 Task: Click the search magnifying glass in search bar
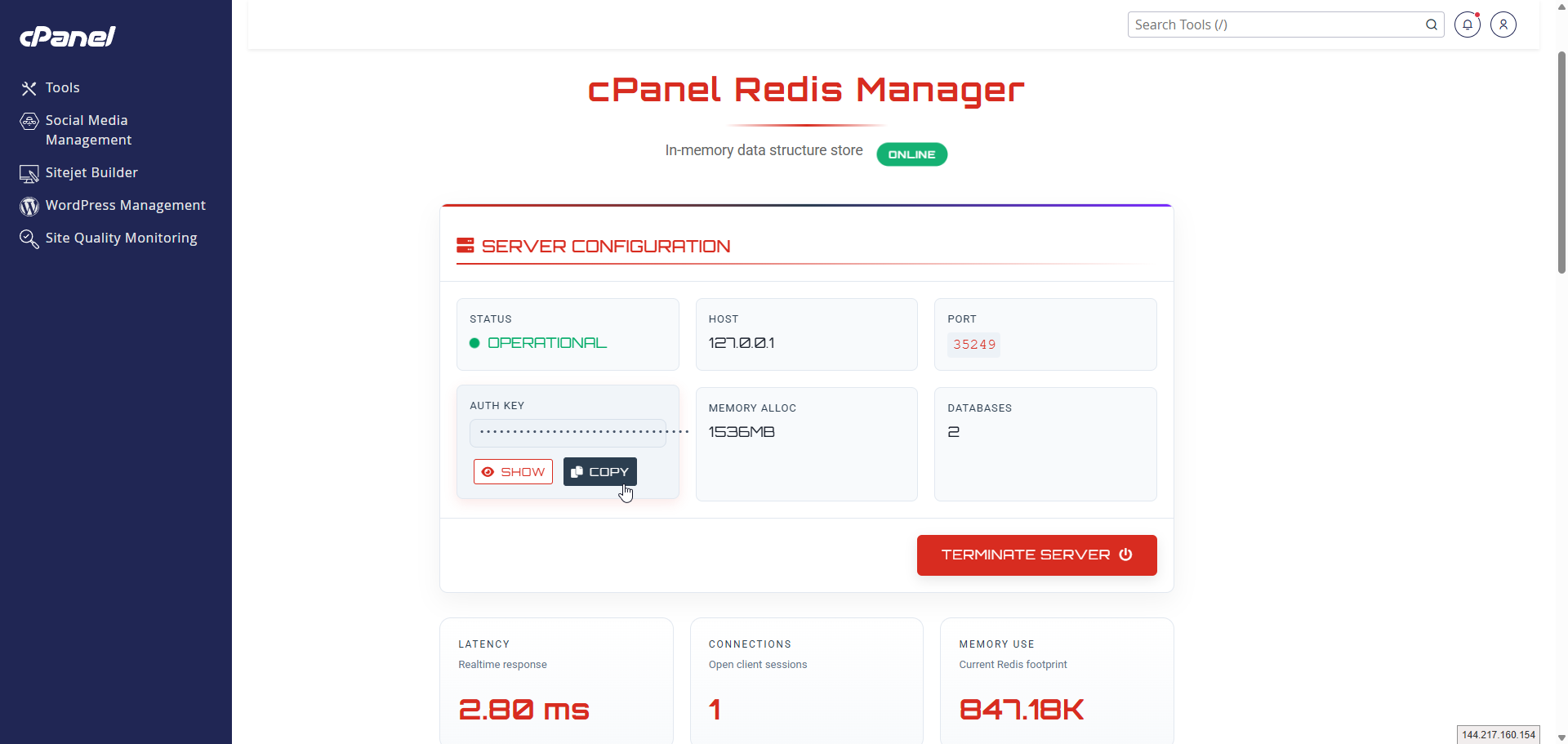[x=1432, y=25]
